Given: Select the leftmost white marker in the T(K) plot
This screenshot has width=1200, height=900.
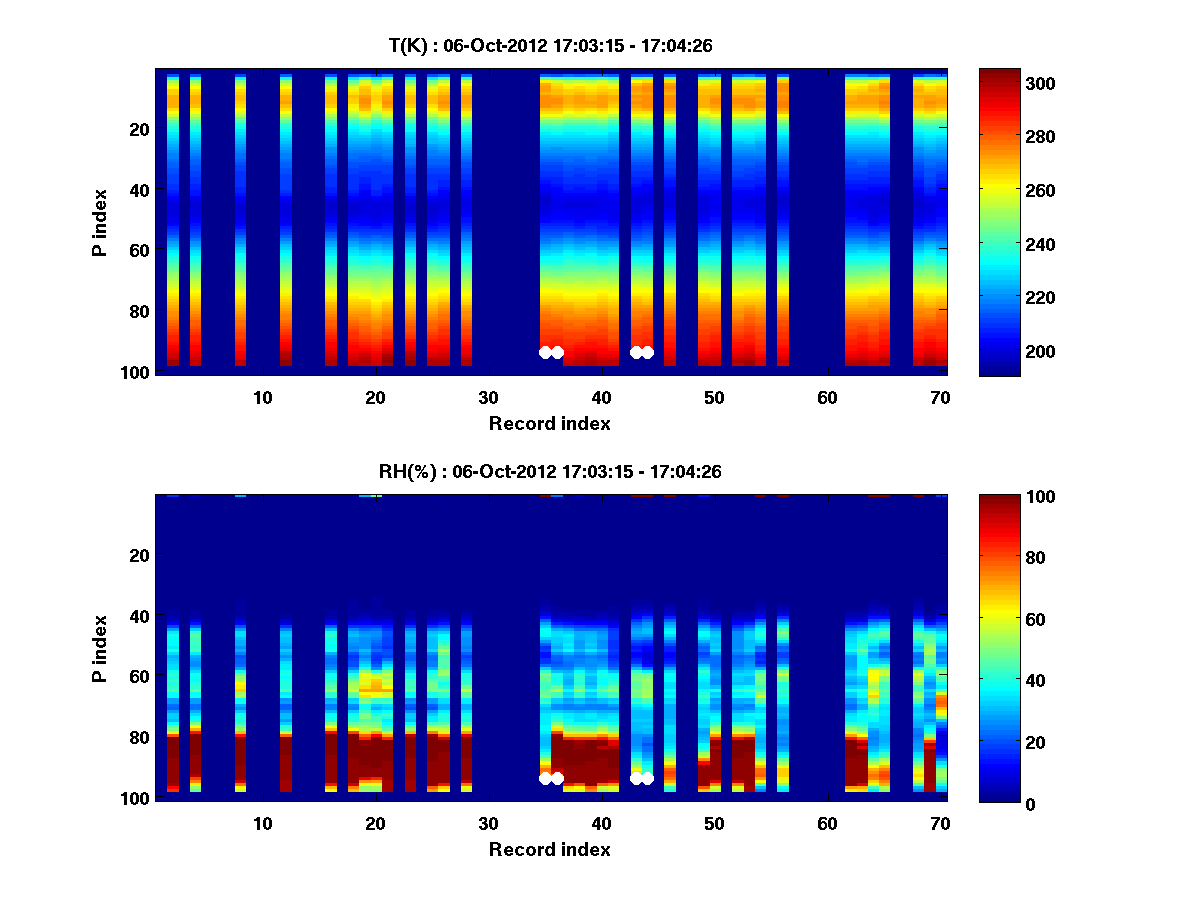Looking at the screenshot, I should point(545,352).
